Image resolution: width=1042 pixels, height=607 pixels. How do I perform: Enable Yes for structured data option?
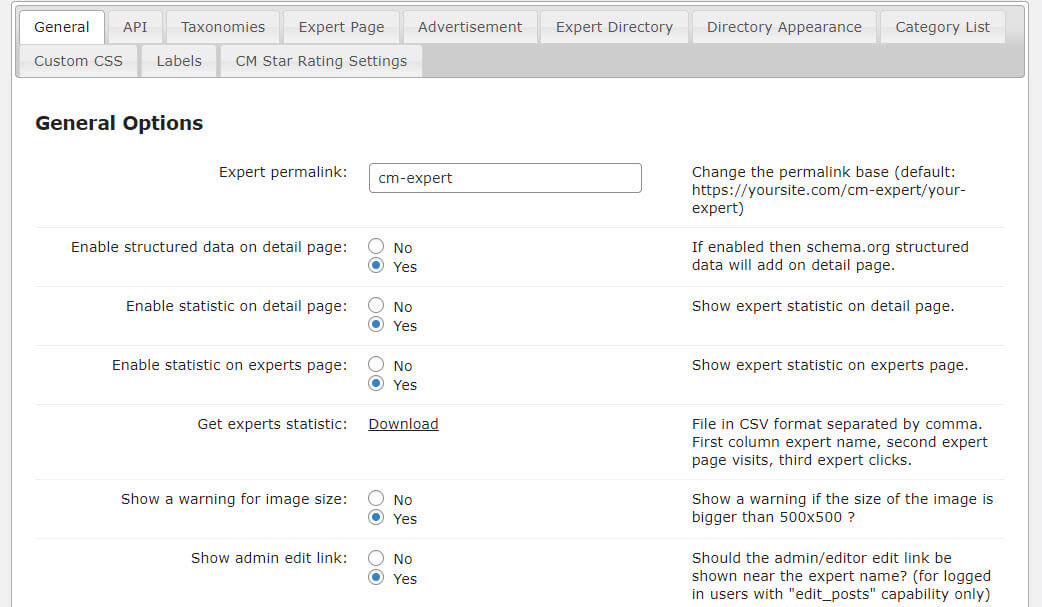(x=376, y=265)
